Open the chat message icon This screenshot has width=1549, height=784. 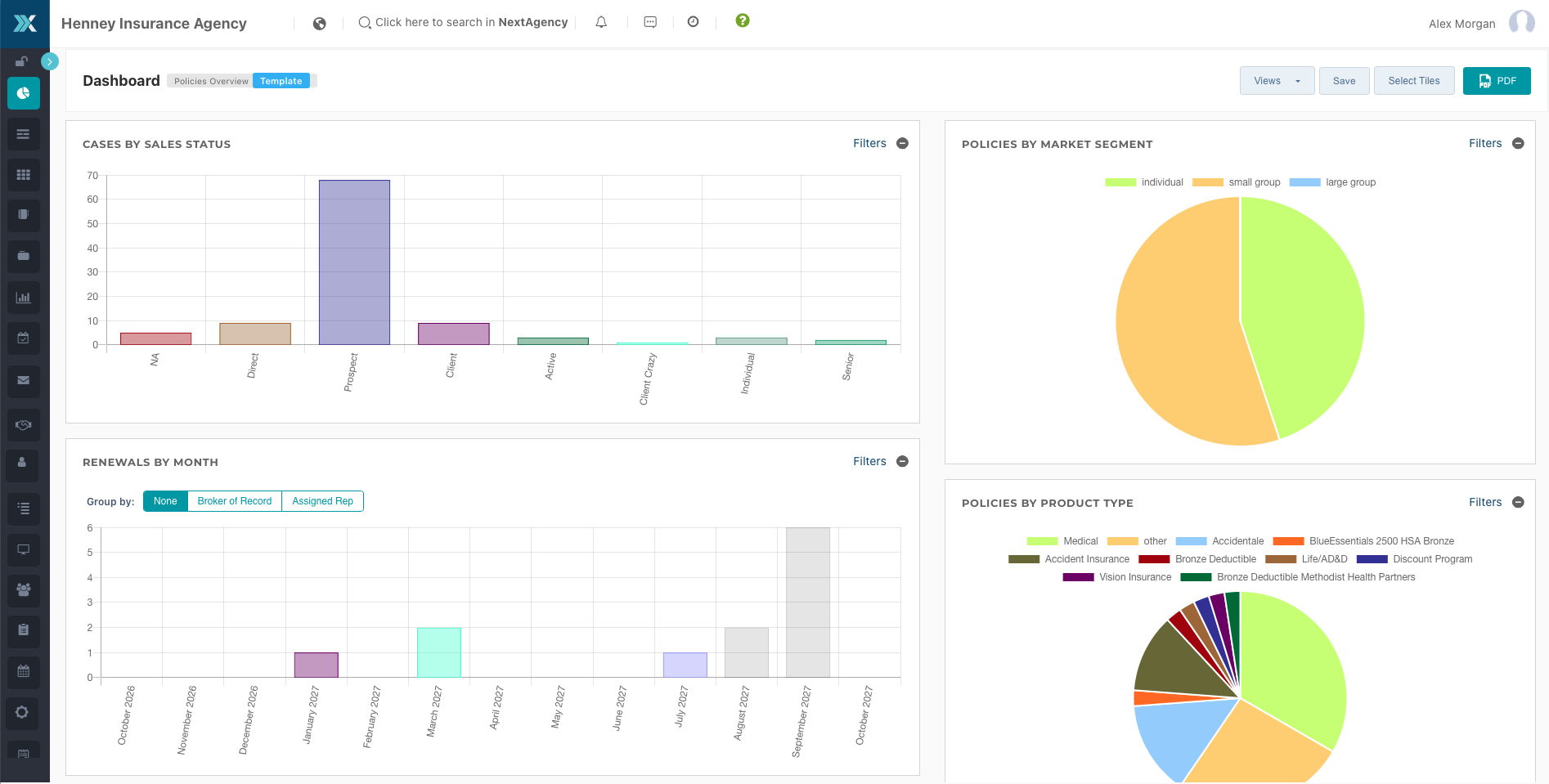650,22
